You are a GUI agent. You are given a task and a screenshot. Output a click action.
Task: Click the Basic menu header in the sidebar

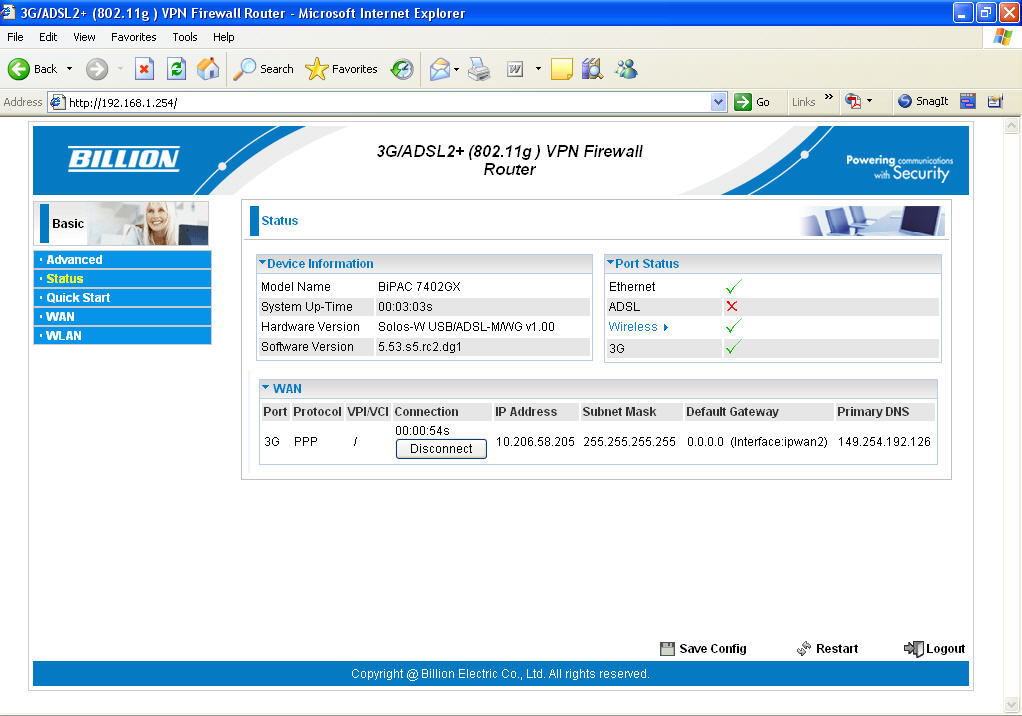[121, 223]
